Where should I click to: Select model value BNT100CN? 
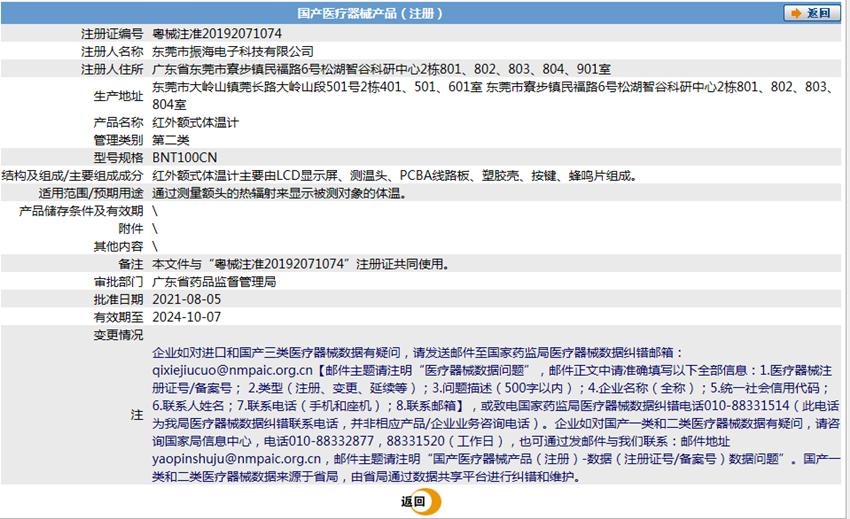tap(184, 158)
